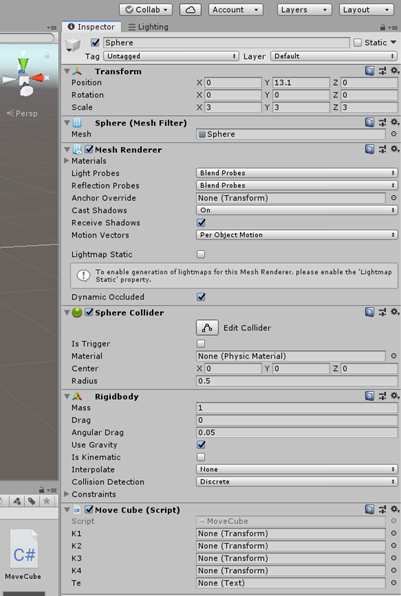
Task: Open the Mesh Filter help icon
Action: (369, 122)
